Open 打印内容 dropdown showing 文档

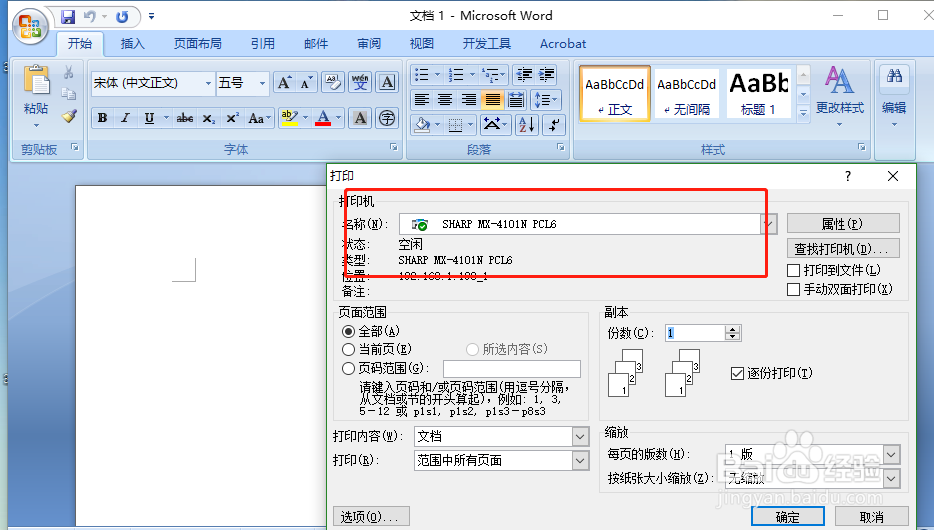(x=581, y=437)
